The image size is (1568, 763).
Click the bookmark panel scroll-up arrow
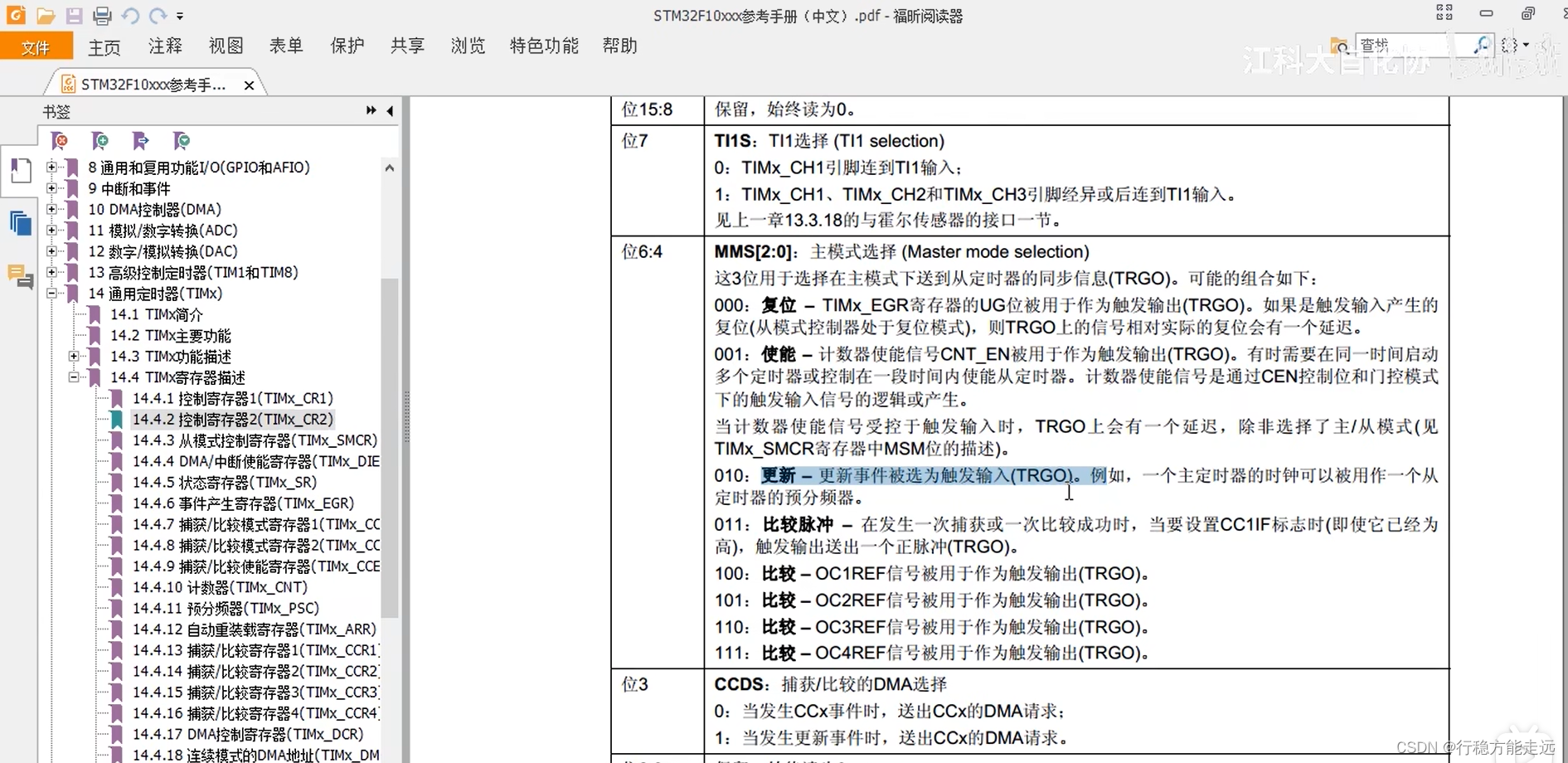tap(390, 168)
